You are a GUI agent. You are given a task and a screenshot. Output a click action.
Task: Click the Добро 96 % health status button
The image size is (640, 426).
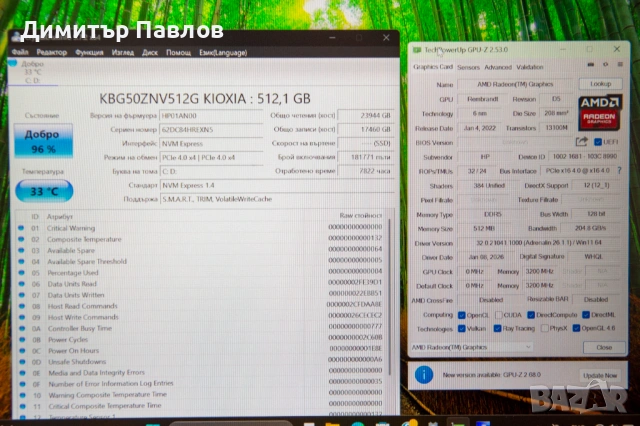[x=43, y=141]
